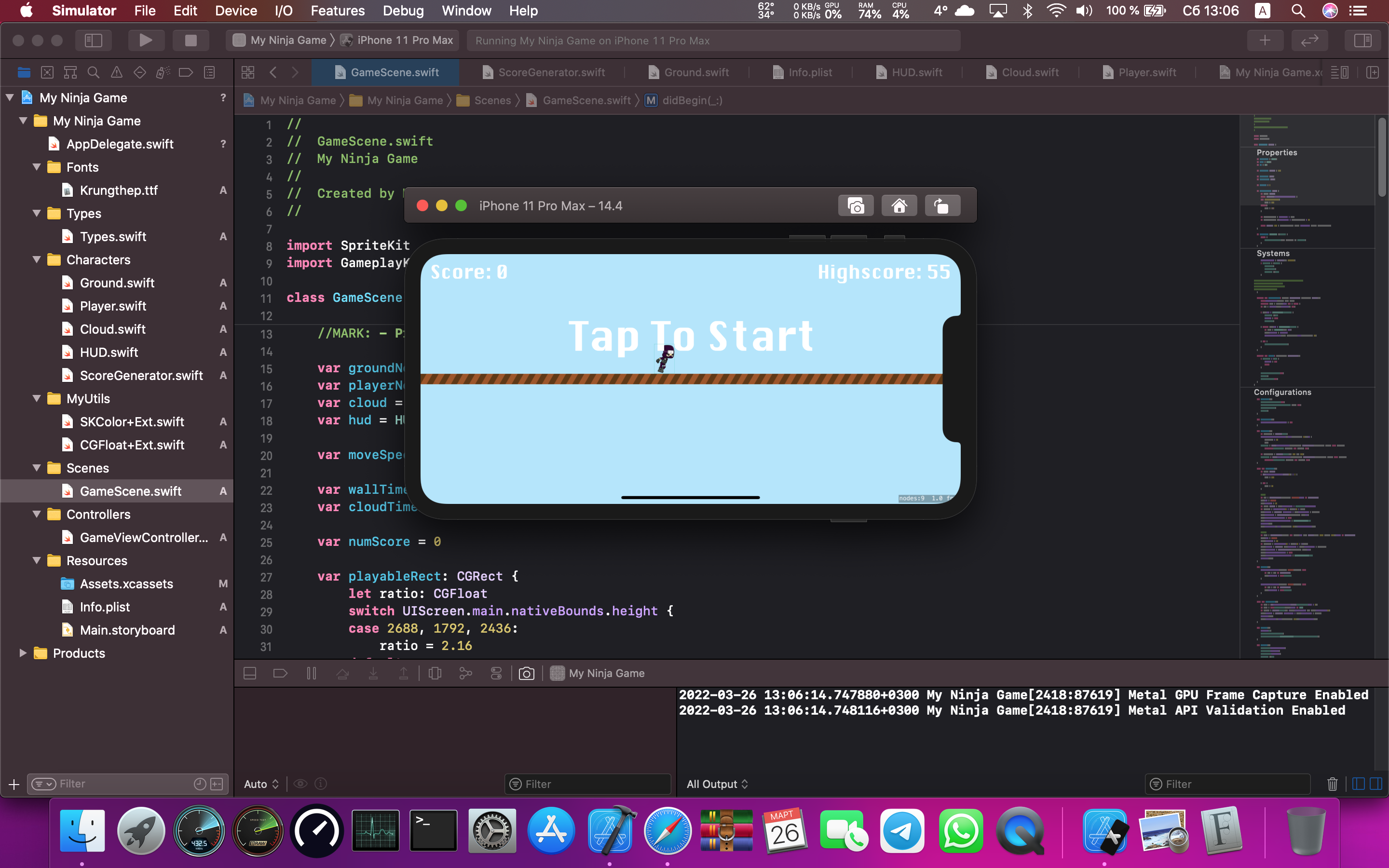Click the editor vertical scrollbar
This screenshot has width=1389, height=868.
[x=1382, y=158]
